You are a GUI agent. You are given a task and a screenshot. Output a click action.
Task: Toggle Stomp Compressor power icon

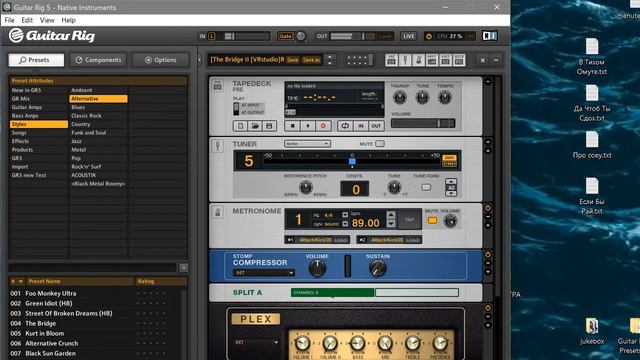(488, 254)
